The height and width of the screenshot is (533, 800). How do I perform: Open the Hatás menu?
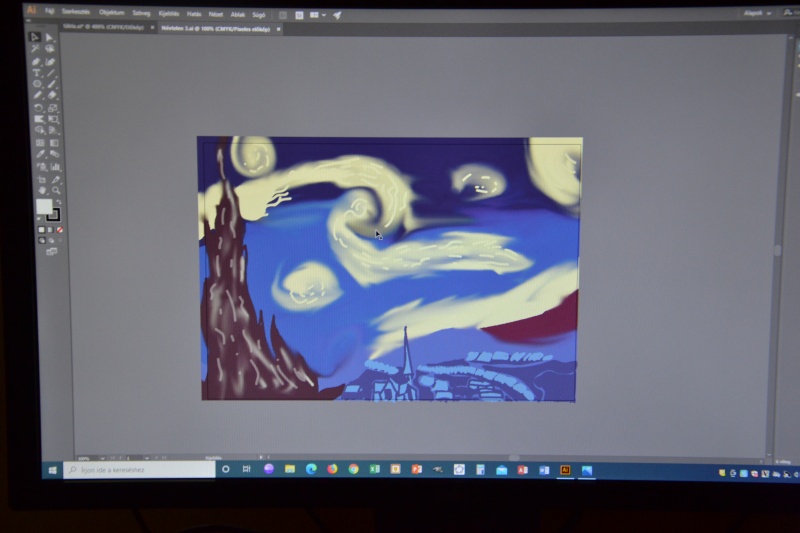(194, 14)
